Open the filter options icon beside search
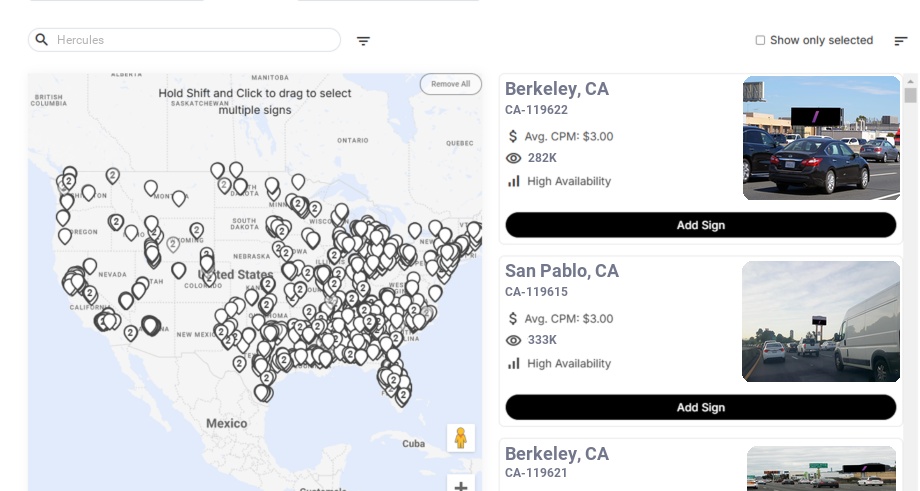The image size is (920, 491). 363,41
